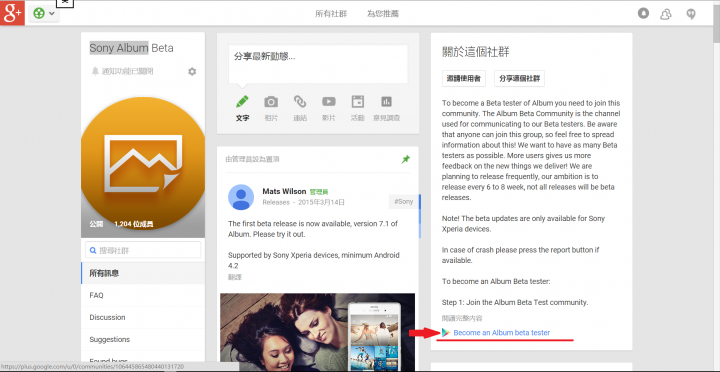Focus the 搜尋社群 search field

coord(143,250)
